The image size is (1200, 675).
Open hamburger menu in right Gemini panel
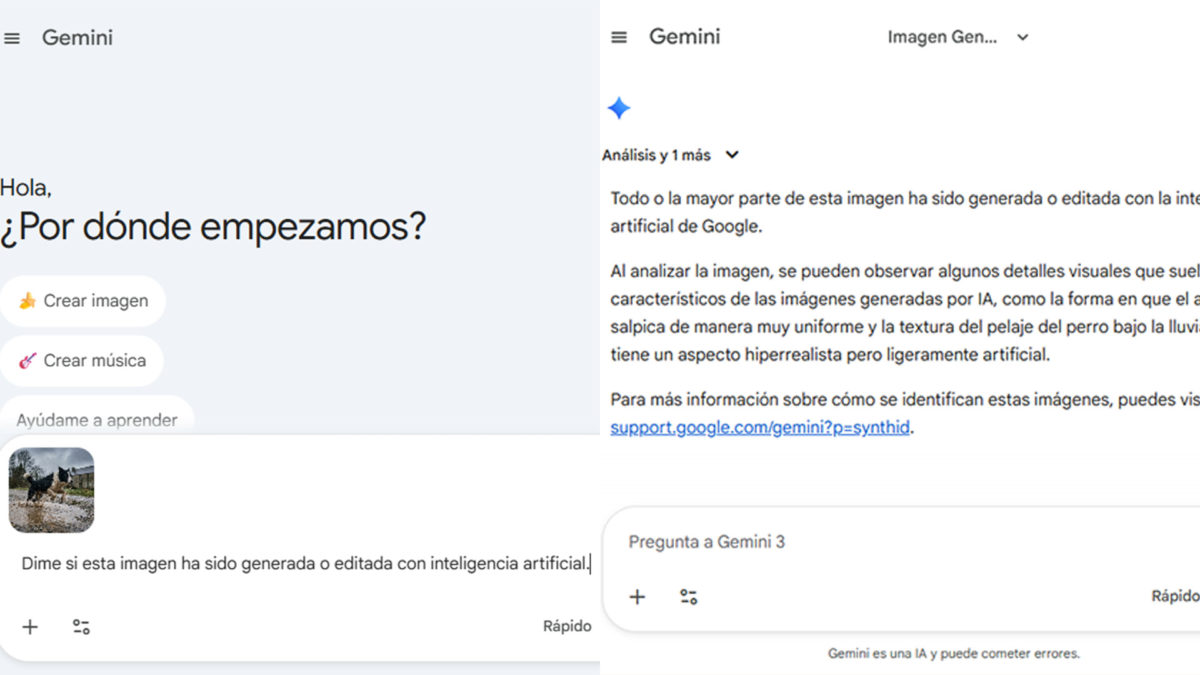(619, 37)
